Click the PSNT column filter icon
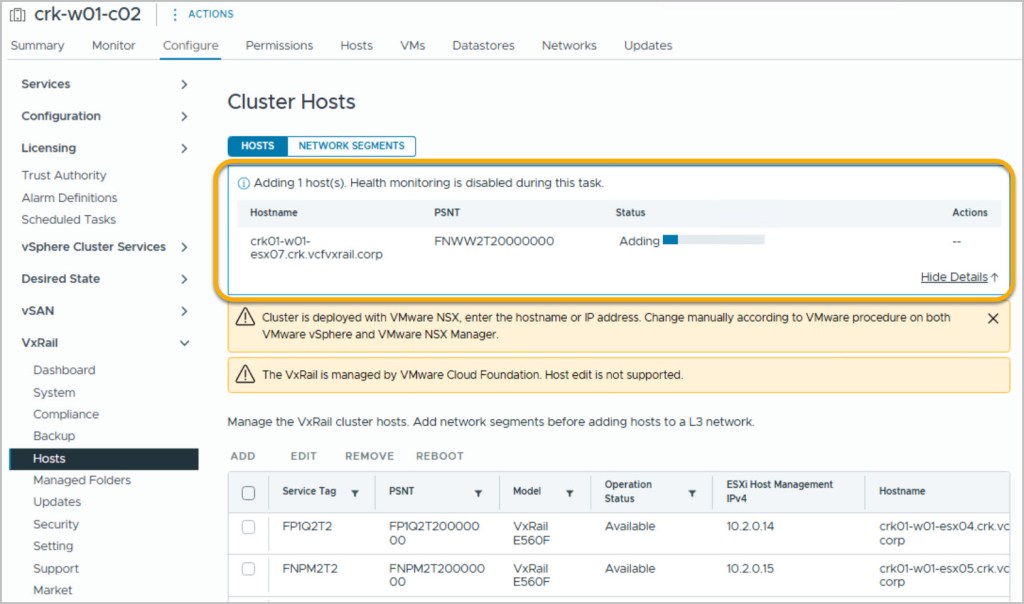The width and height of the screenshot is (1024, 604). (478, 492)
